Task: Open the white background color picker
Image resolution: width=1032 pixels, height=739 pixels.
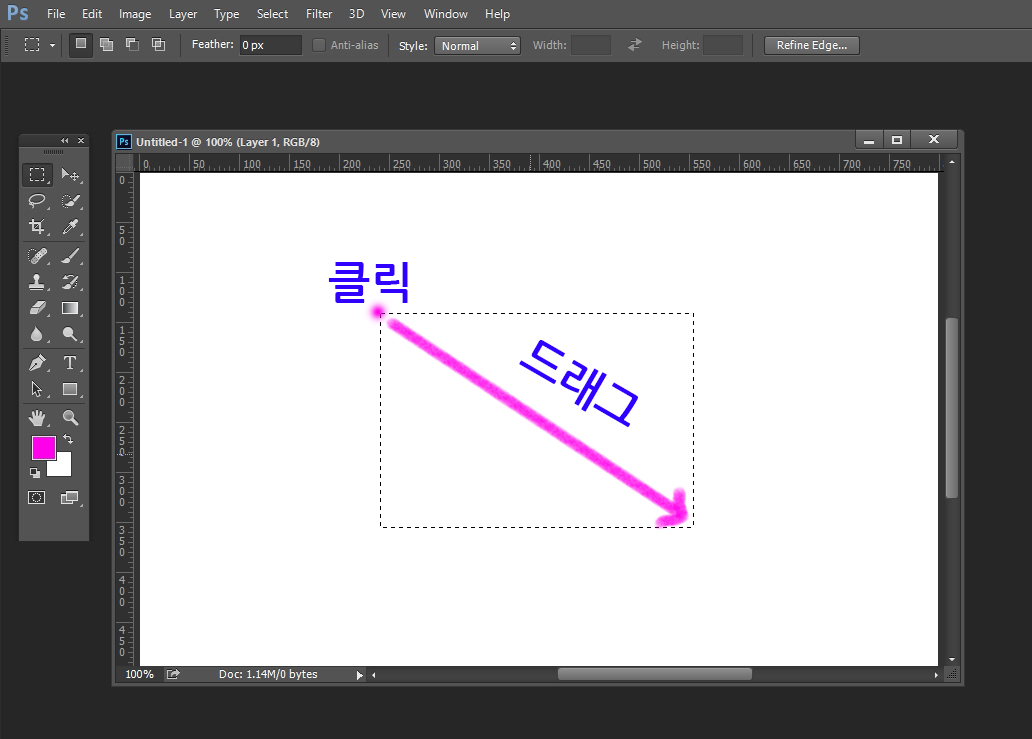Action: tap(64, 468)
